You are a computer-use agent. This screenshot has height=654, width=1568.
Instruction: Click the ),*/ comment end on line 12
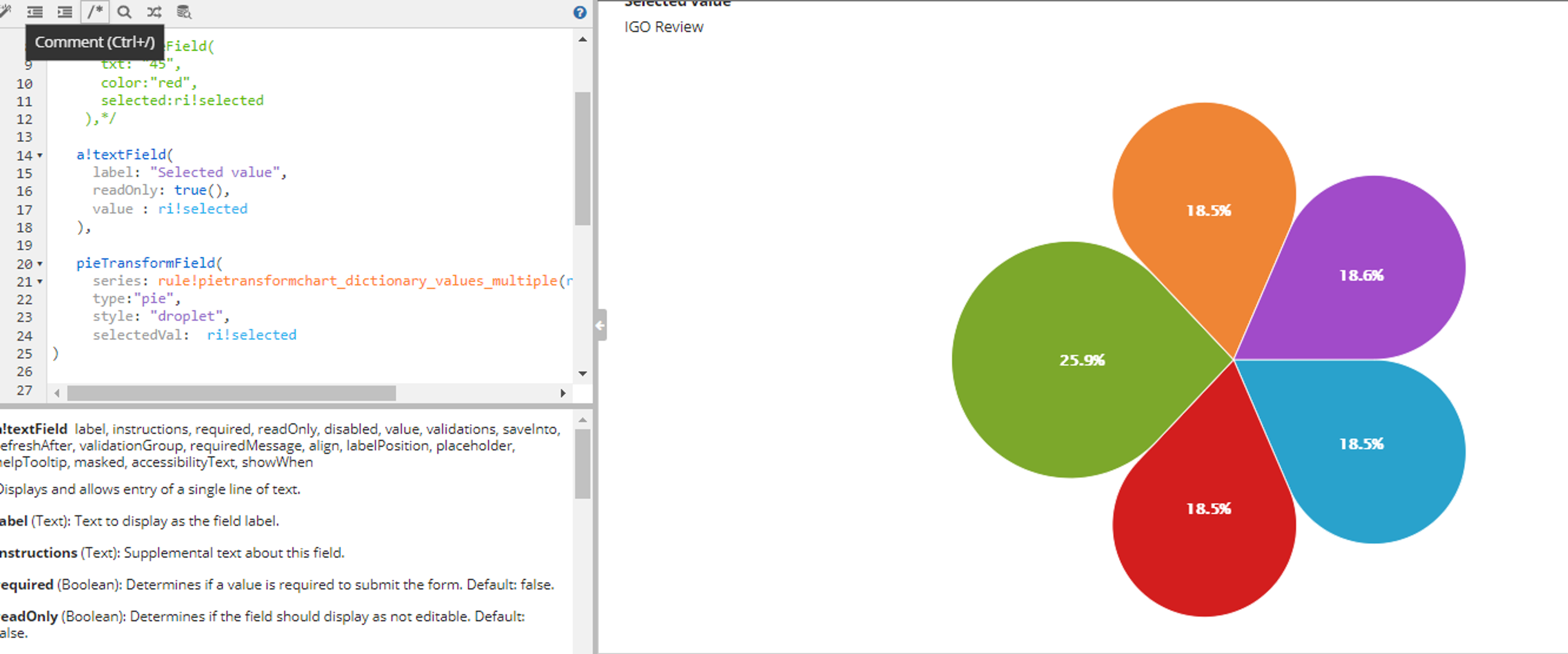pyautogui.click(x=100, y=119)
